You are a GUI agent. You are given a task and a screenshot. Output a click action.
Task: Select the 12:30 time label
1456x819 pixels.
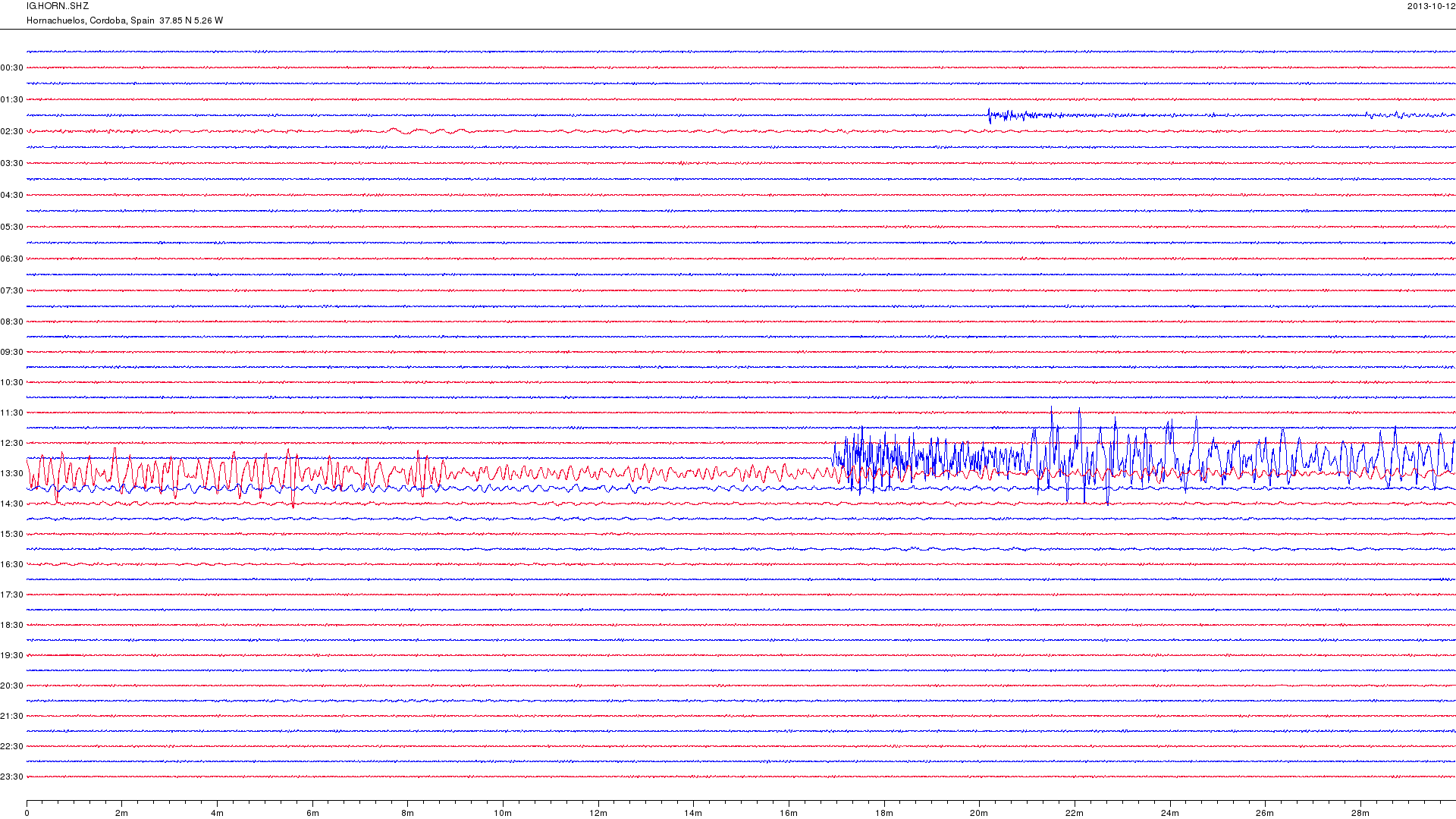coord(12,443)
